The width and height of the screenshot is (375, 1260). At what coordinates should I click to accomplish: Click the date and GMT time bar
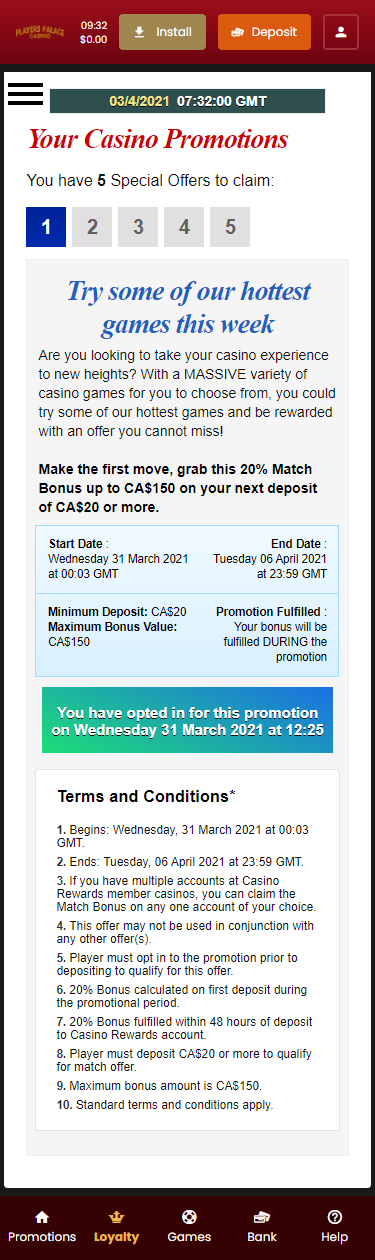(x=187, y=101)
